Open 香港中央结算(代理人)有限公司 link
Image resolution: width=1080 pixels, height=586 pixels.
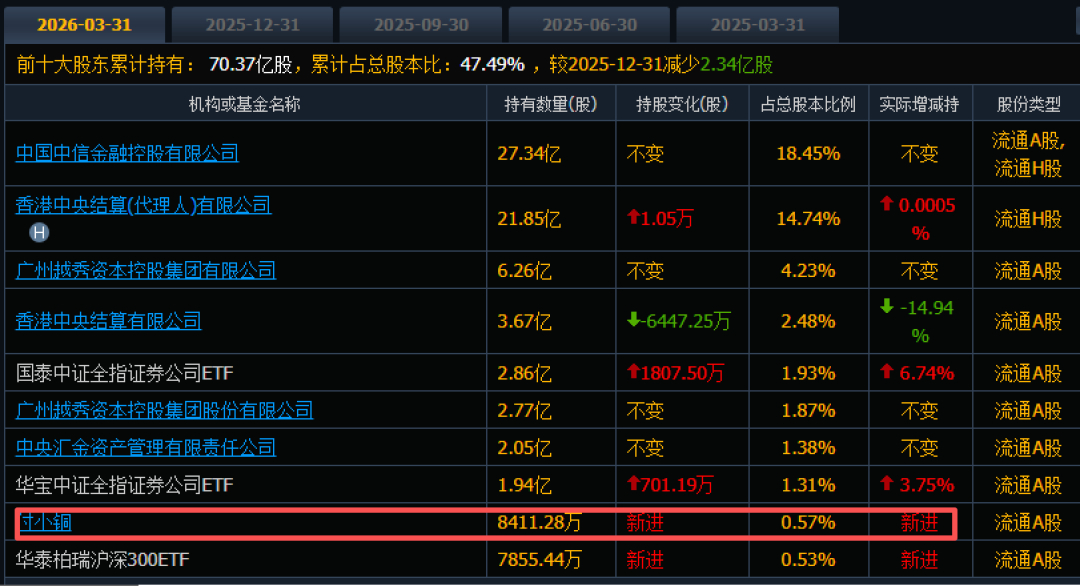(x=143, y=205)
